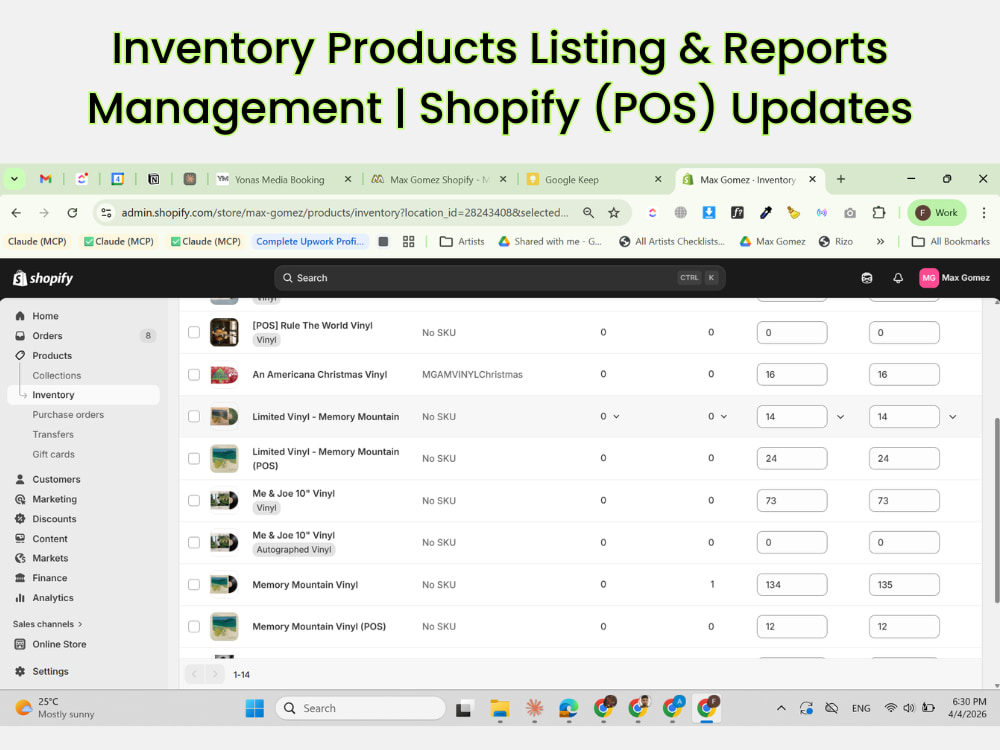Click the Shopify logo

point(43,278)
